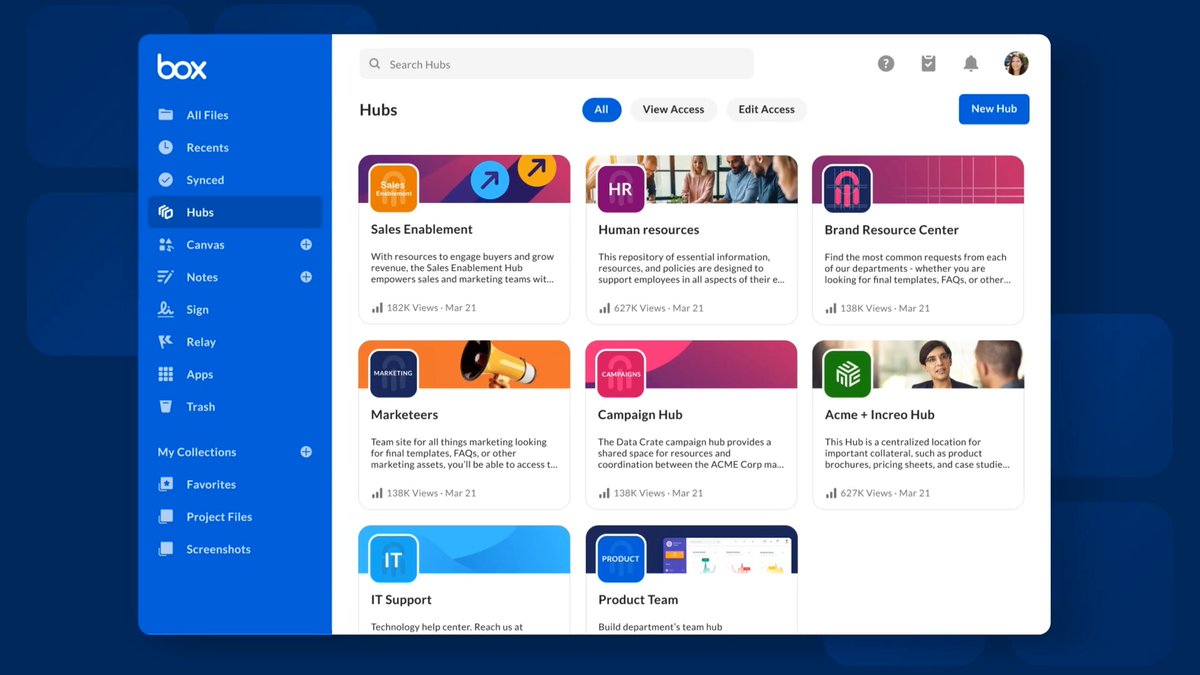Click the Favorites collection icon
This screenshot has width=1200, height=675.
point(166,484)
